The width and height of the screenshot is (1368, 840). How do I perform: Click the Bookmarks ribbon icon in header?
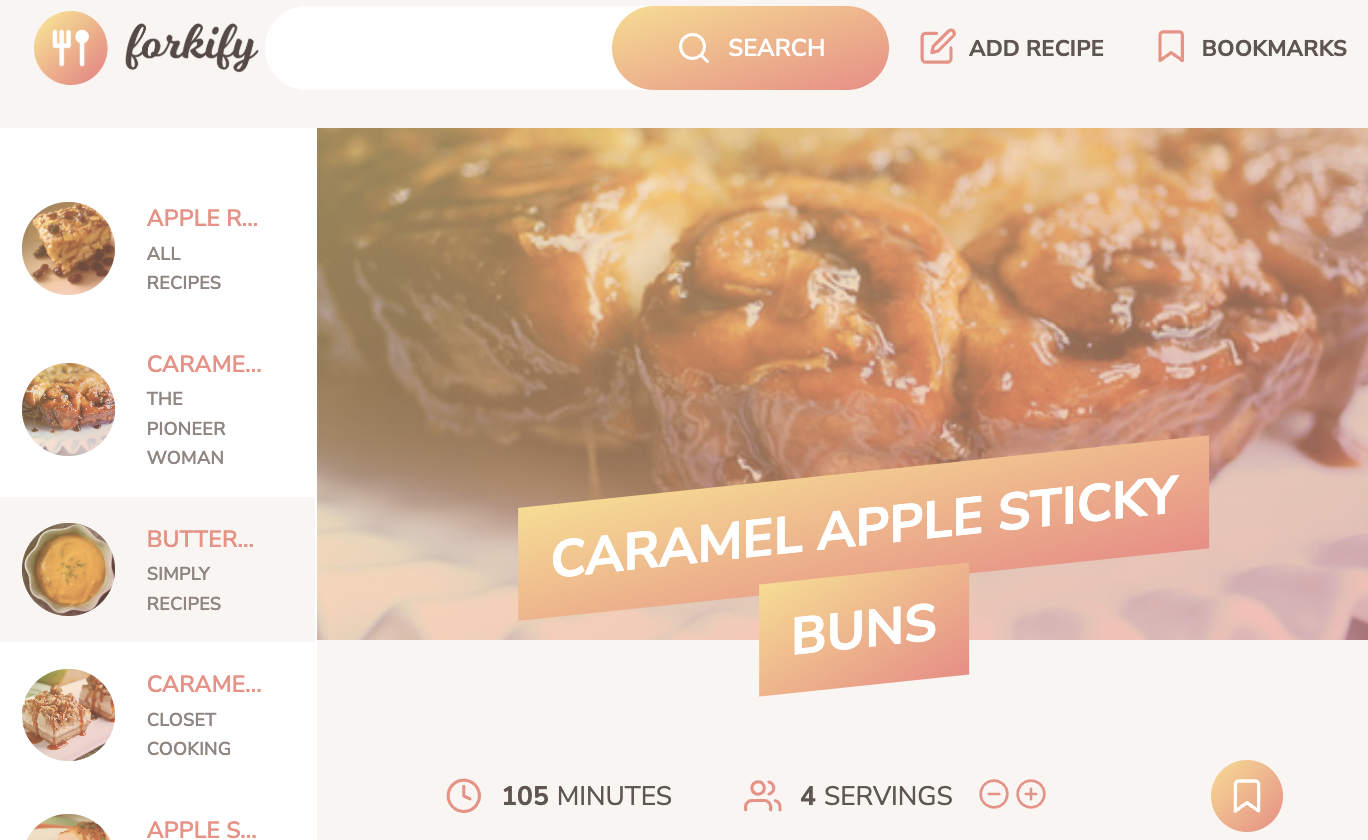[1171, 47]
